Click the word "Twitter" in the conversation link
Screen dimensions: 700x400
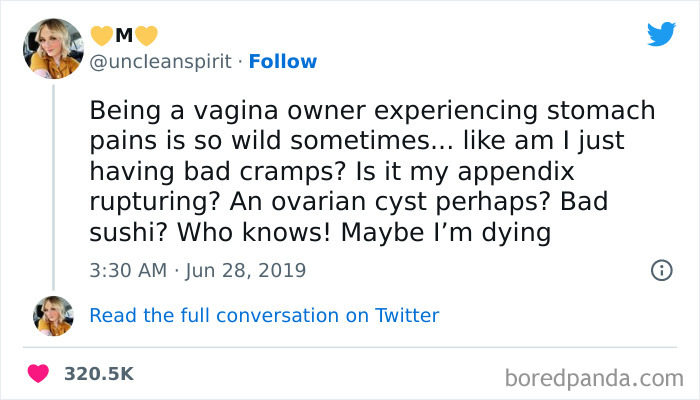pos(407,316)
